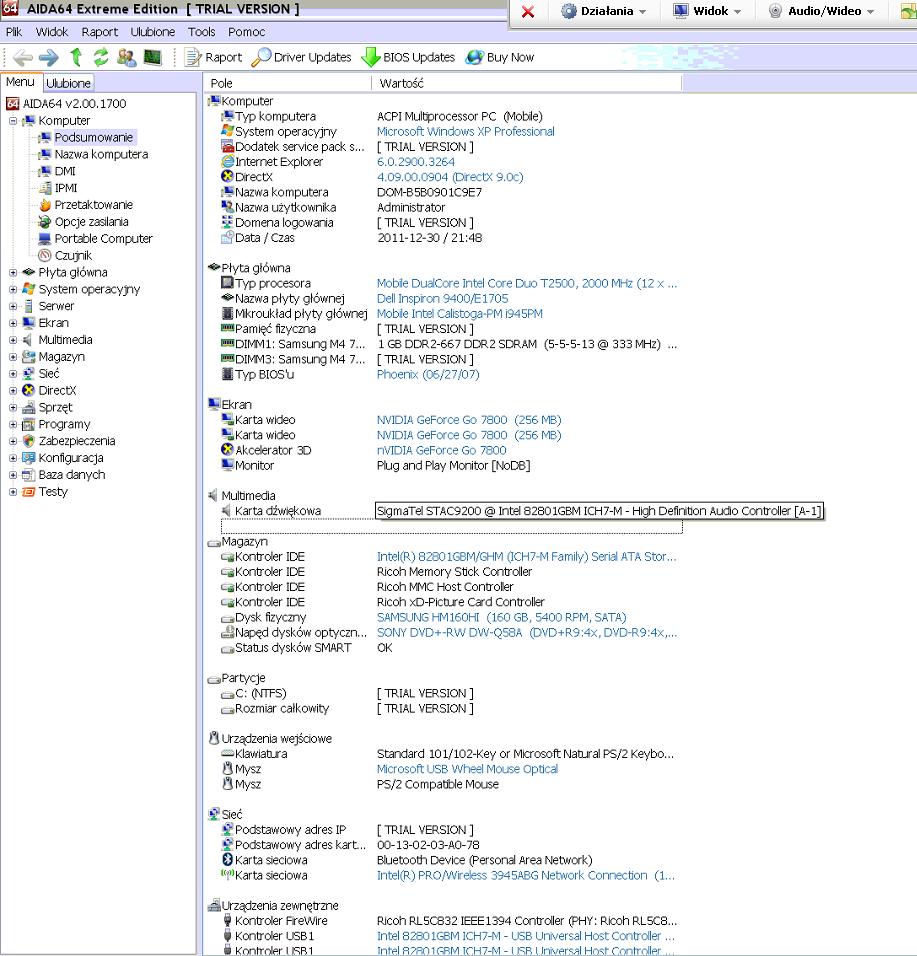Open the Intel PRO/Wireless 3945ABG link
Viewport: 917px width, 956px height.
[525, 876]
